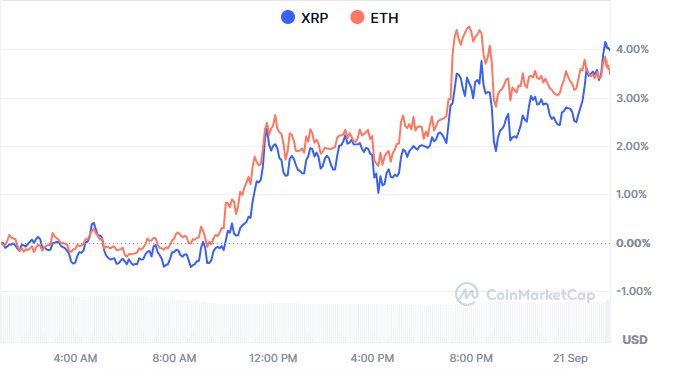Click the CoinMarketCap watermark text
The height and width of the screenshot is (376, 676).
541,295
